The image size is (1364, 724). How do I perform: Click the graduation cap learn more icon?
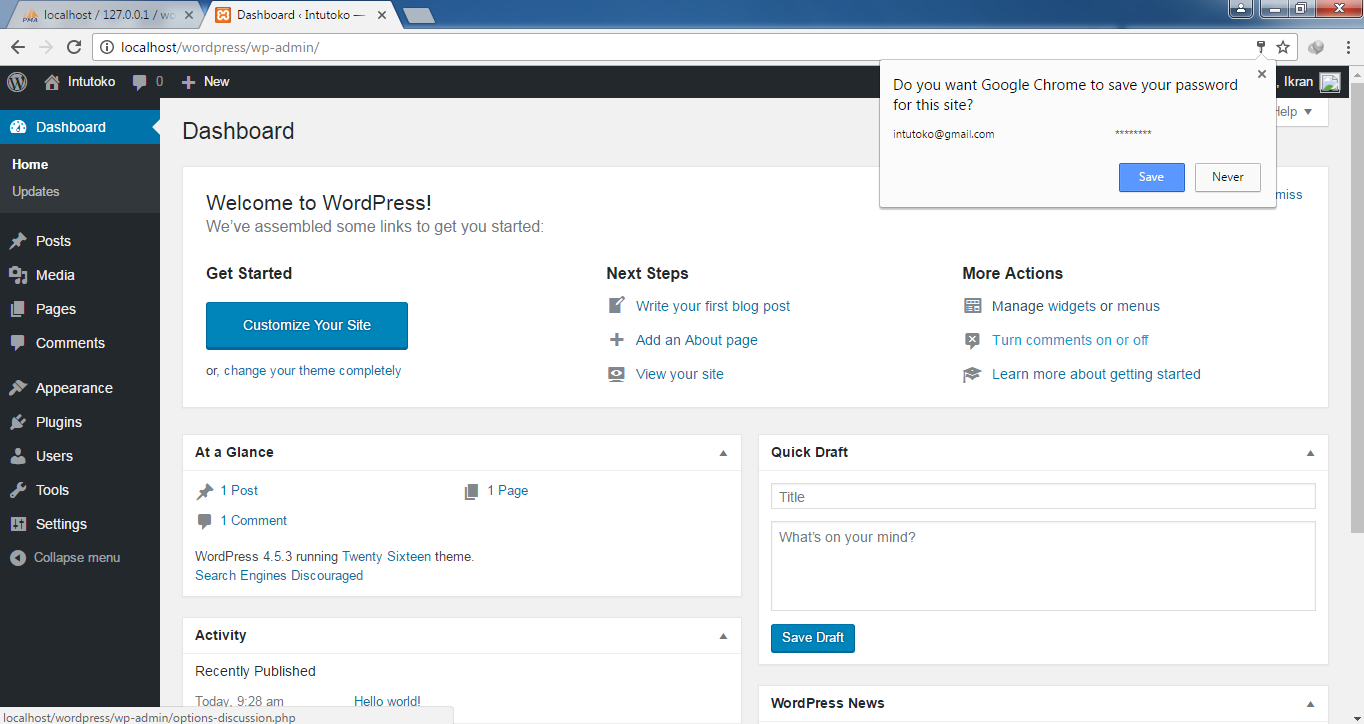[x=972, y=374]
